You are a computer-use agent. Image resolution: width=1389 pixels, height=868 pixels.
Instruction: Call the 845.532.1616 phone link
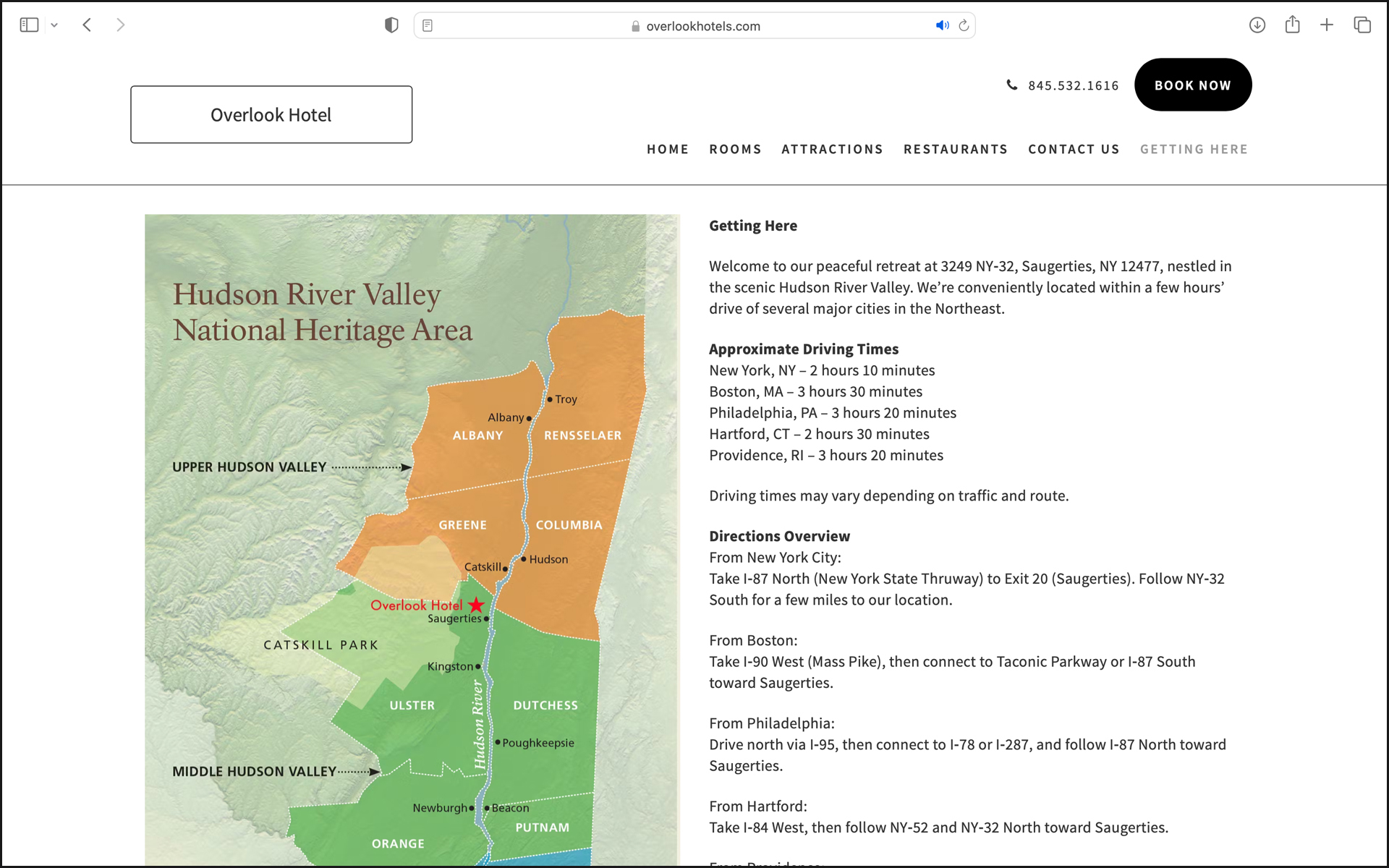tap(1074, 85)
